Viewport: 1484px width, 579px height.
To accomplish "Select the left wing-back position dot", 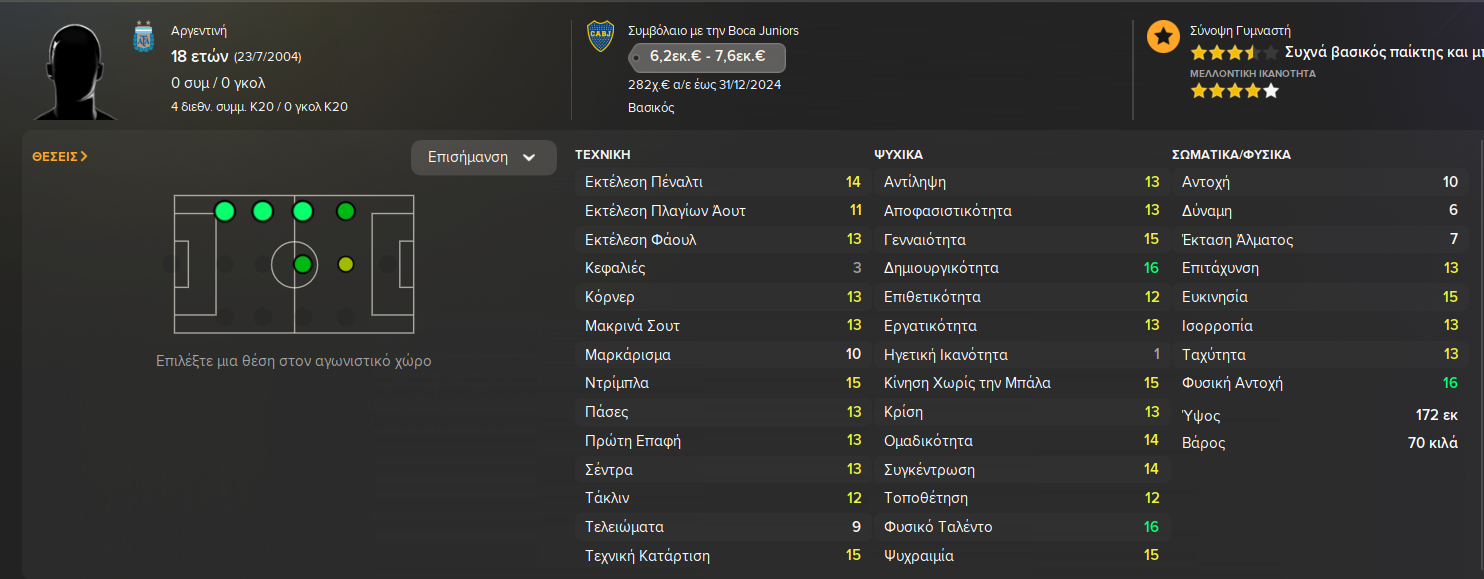I will [263, 211].
